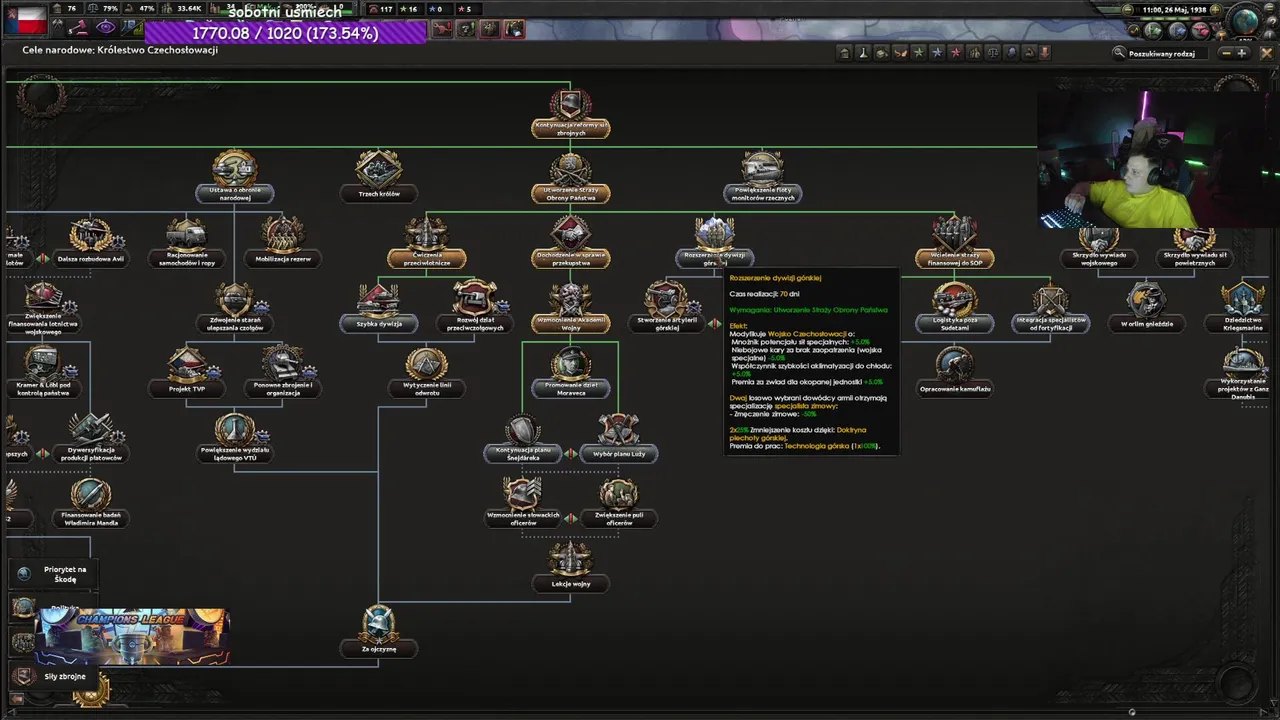Select the Powiększenie wydziału lądowego VTÚ focus
1280x720 pixels.
pyautogui.click(x=235, y=438)
